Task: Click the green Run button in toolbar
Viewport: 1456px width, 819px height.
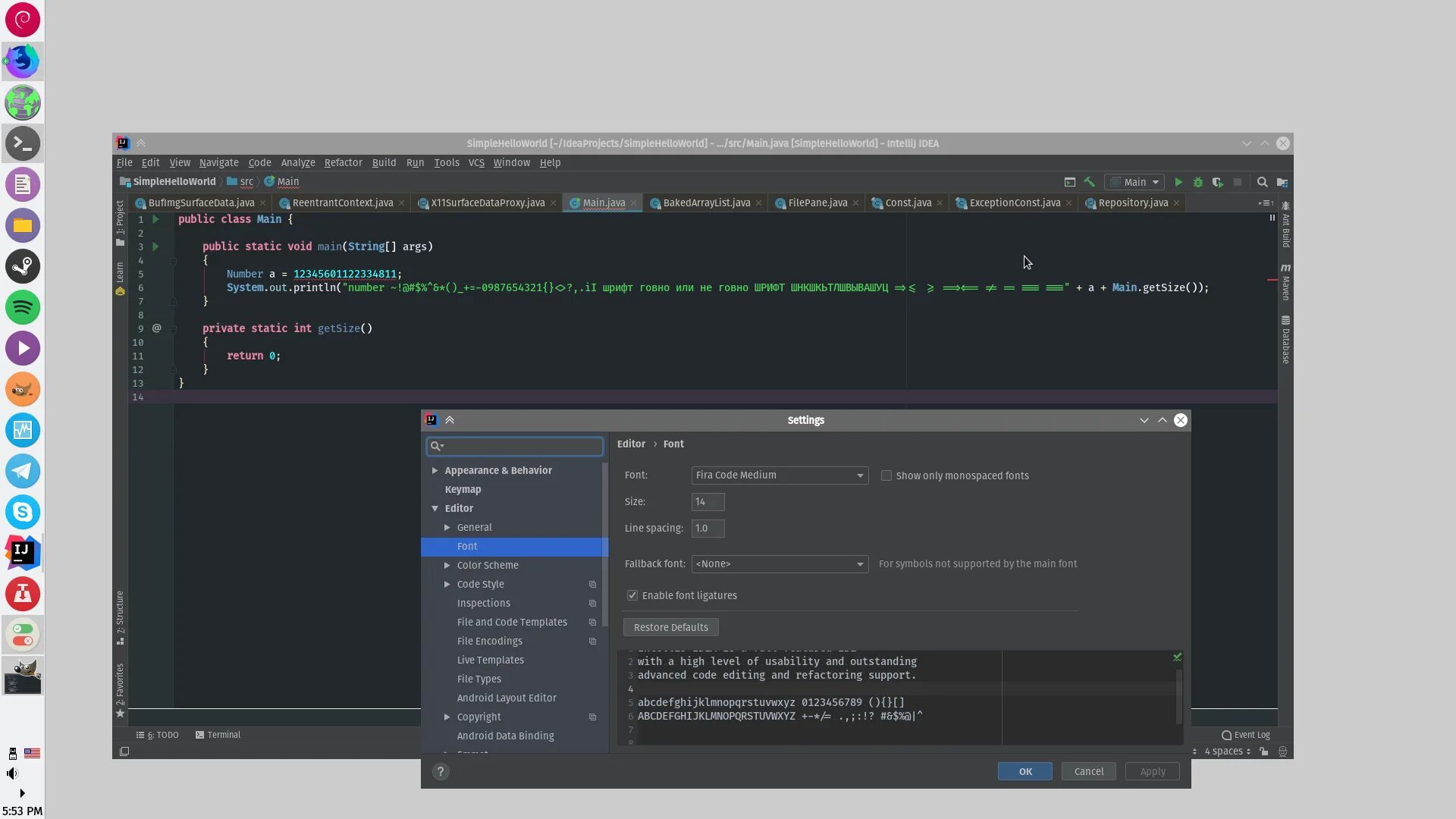Action: (1178, 182)
